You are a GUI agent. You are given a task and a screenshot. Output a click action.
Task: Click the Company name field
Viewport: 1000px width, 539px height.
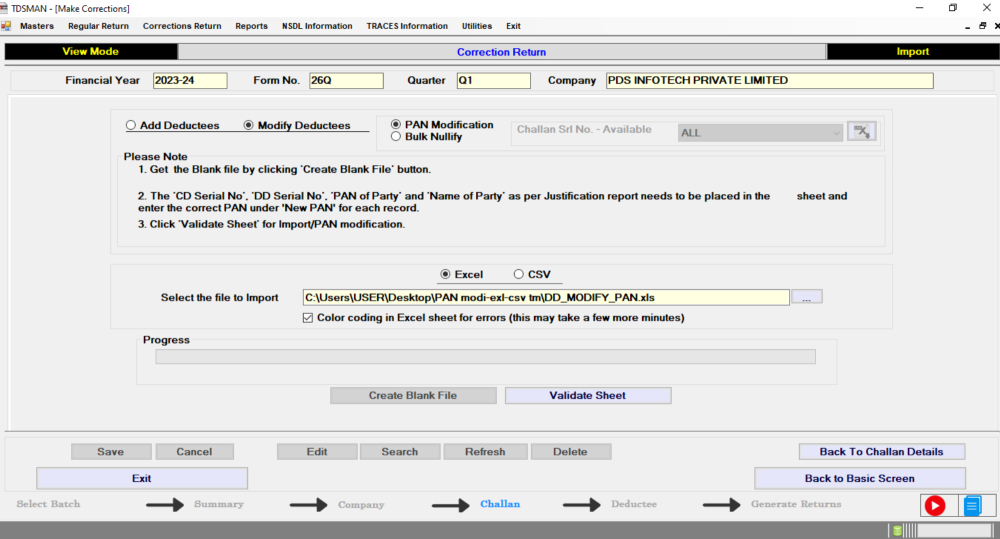[x=770, y=80]
